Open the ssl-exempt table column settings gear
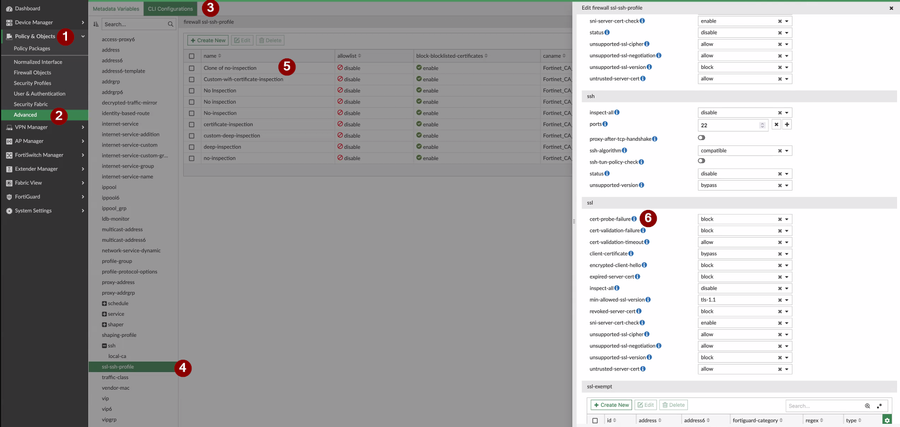The width and height of the screenshot is (900, 427). coord(886,421)
